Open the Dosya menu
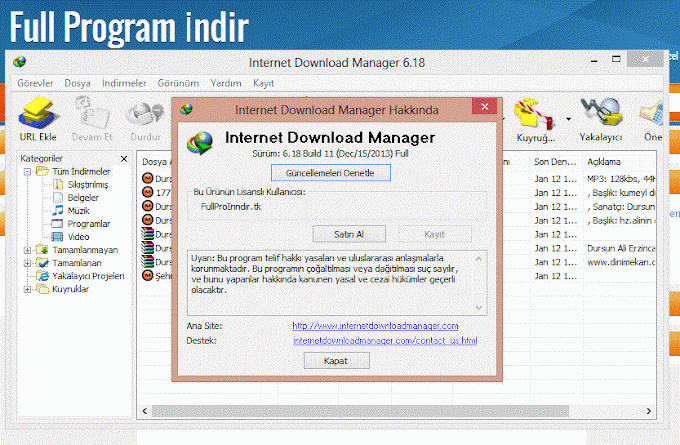The height and width of the screenshot is (445, 680). [x=77, y=83]
